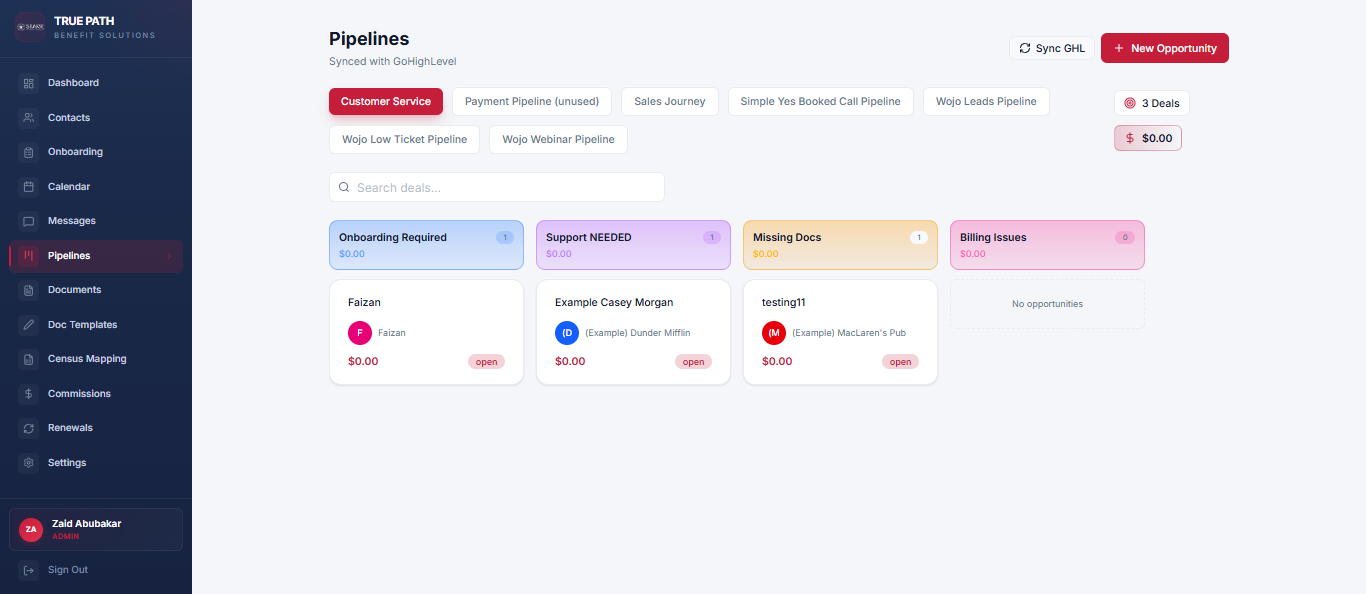Click the Doc Templates pencil icon
Screen dimensions: 1366x594
click(29, 325)
